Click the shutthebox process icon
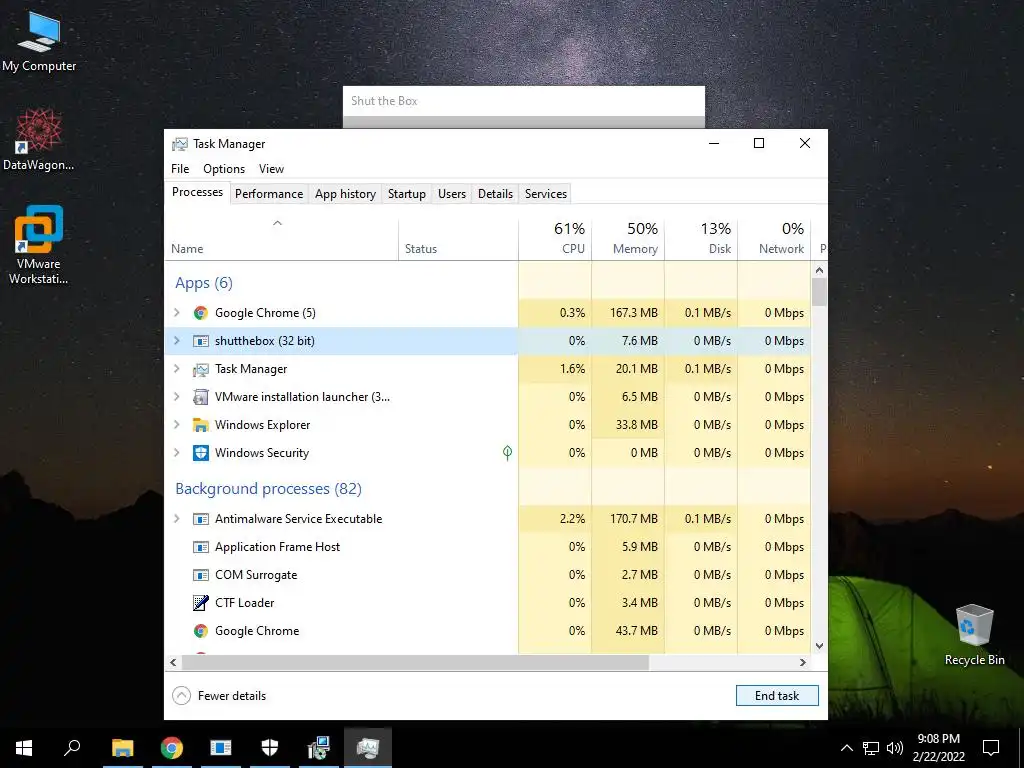1024x768 pixels. pos(200,341)
